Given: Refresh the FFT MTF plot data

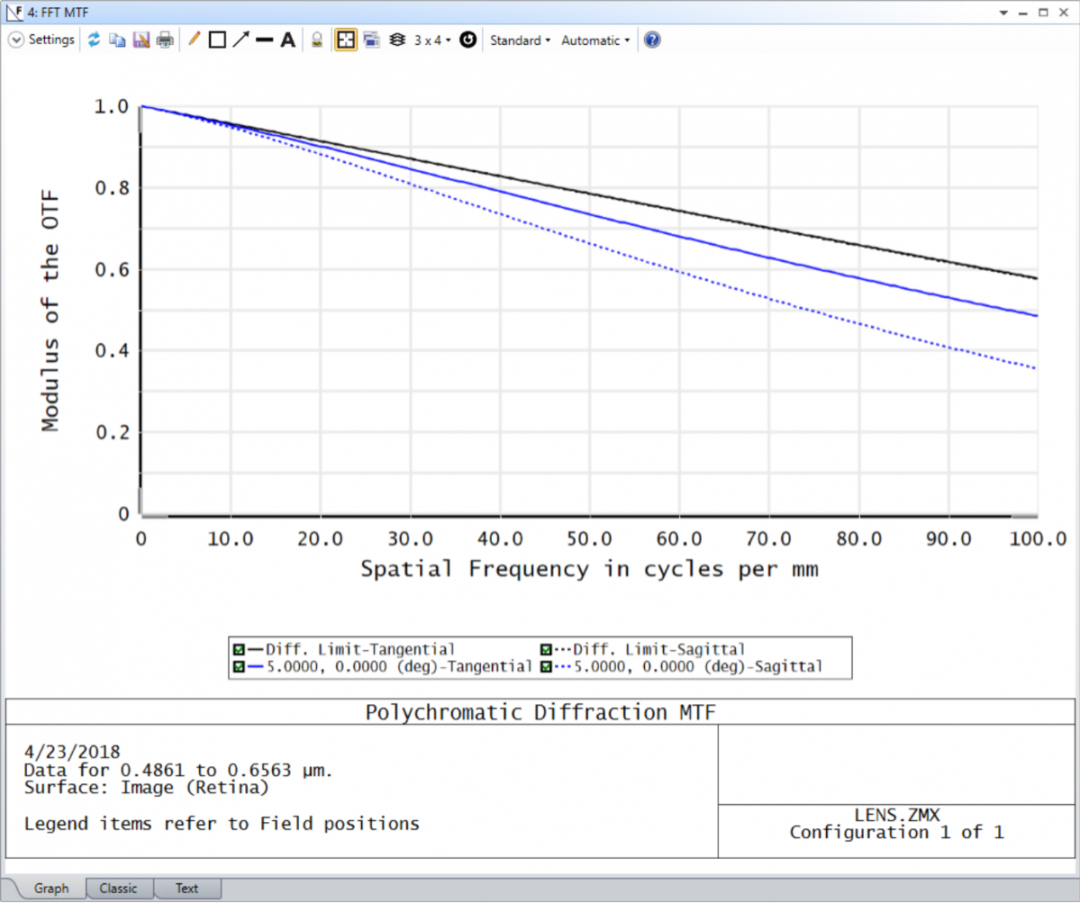Looking at the screenshot, I should [91, 39].
